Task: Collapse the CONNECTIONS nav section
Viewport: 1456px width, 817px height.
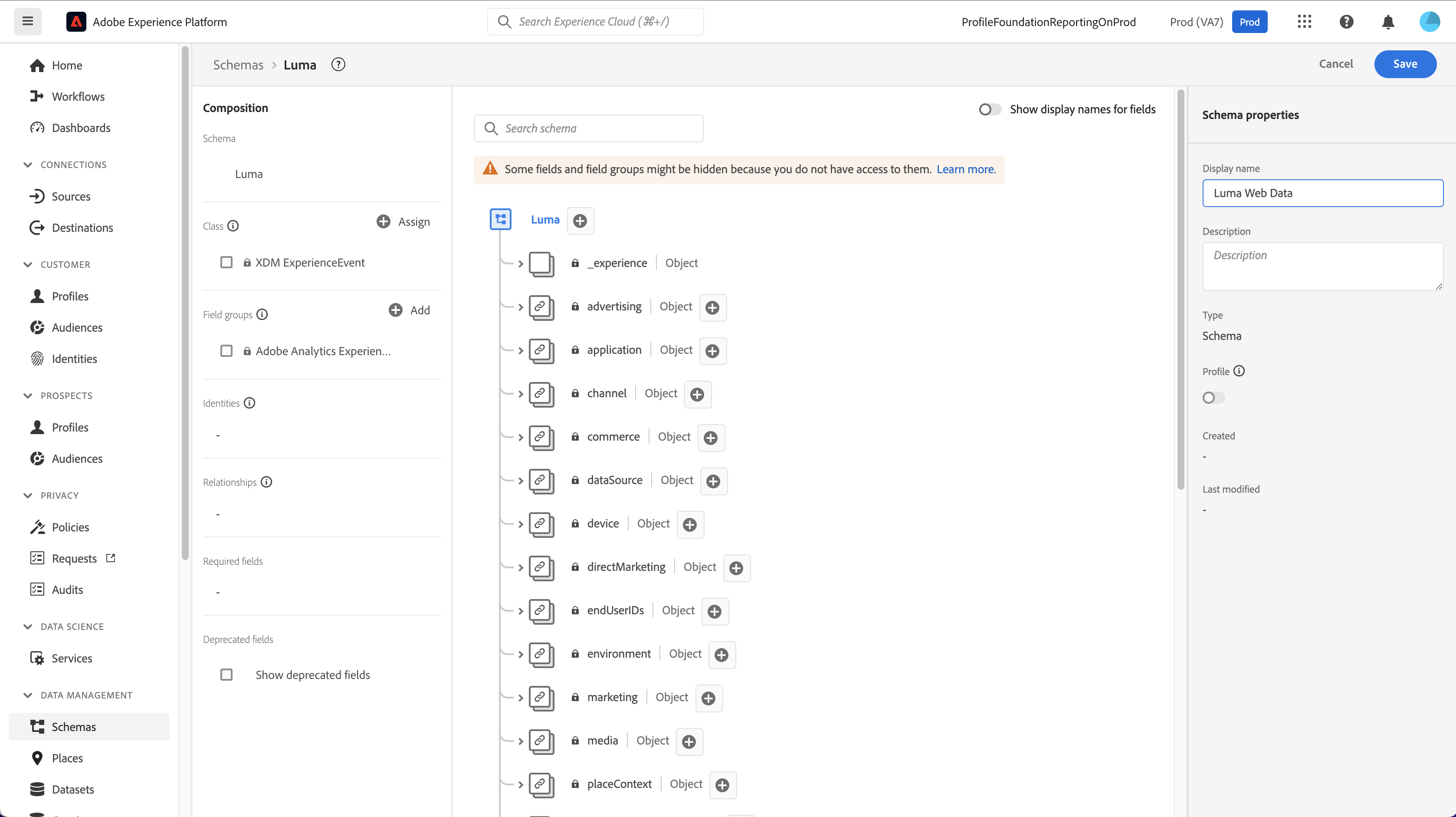Action: click(28, 165)
